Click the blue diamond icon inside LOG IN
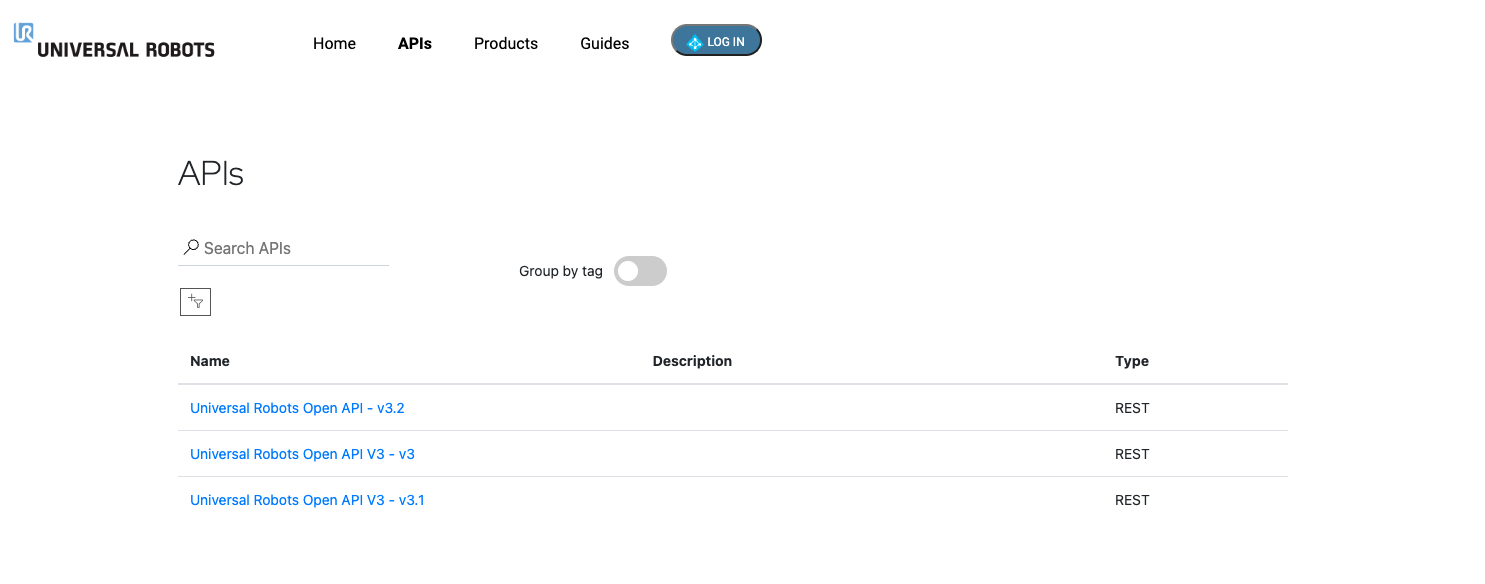Screen dimensions: 1485x584 696,41
